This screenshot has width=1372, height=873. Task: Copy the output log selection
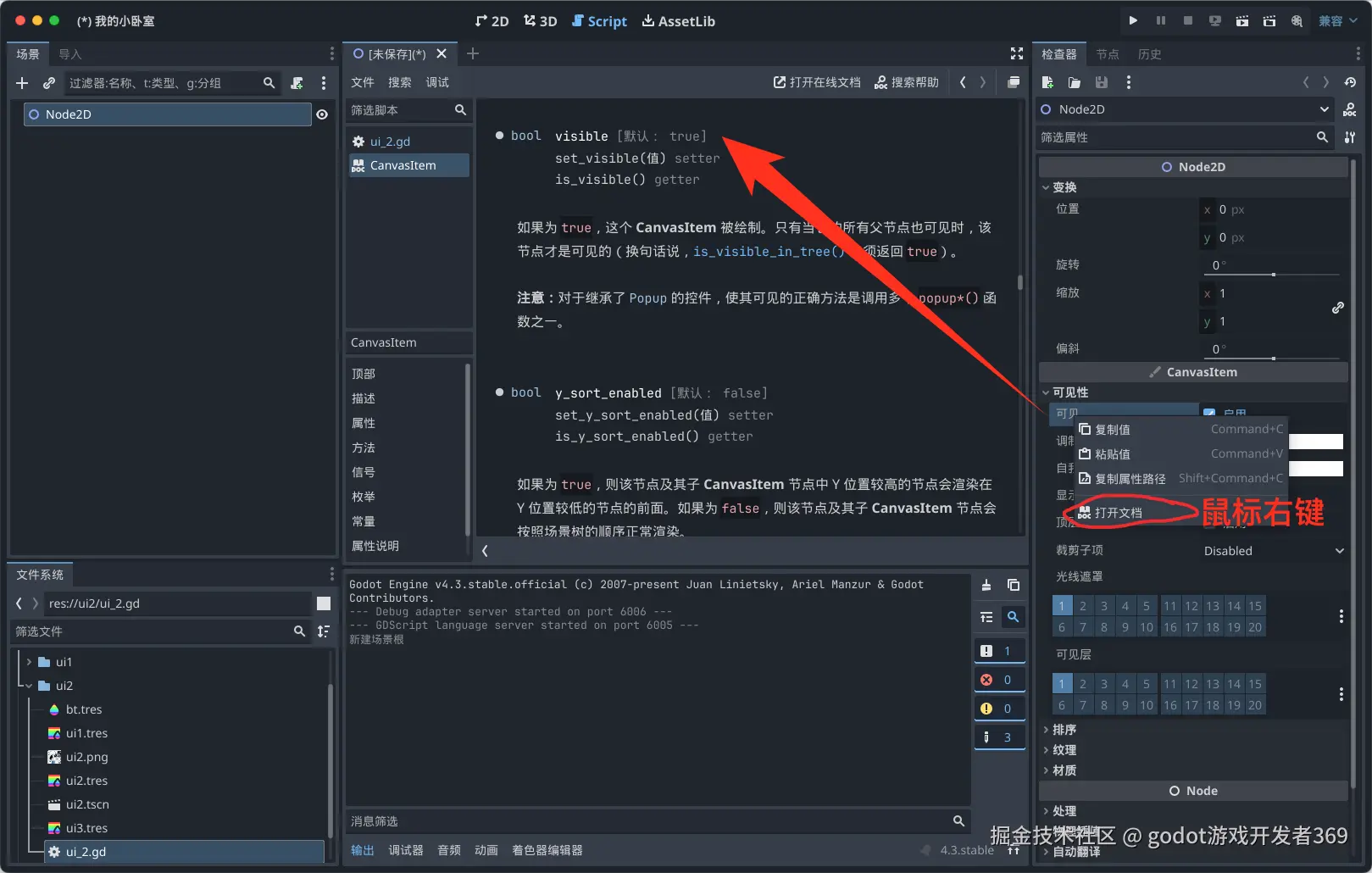[1014, 585]
